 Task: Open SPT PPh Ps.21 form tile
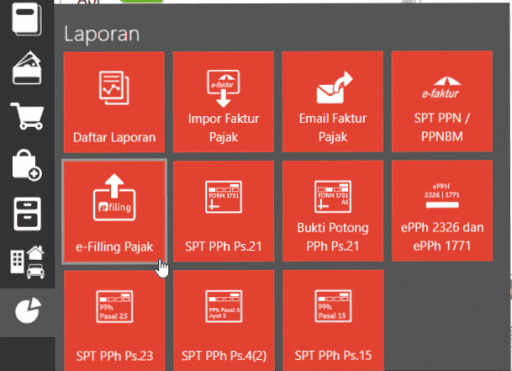[x=224, y=211]
